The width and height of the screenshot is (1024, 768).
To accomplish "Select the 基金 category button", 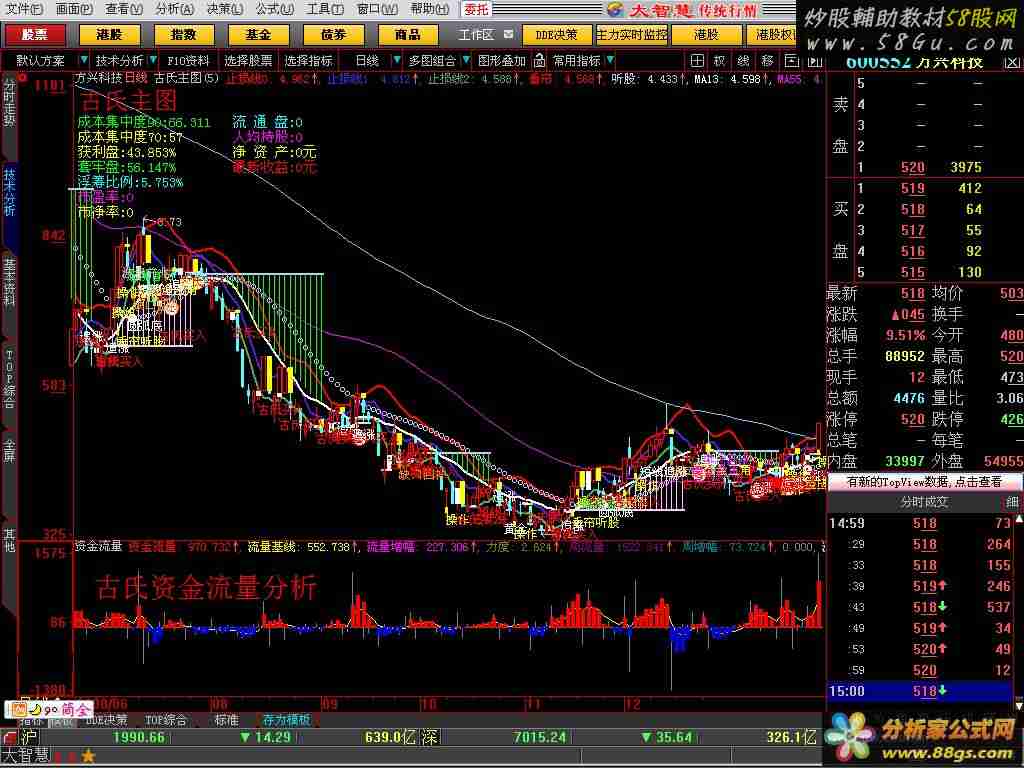I will pos(258,35).
